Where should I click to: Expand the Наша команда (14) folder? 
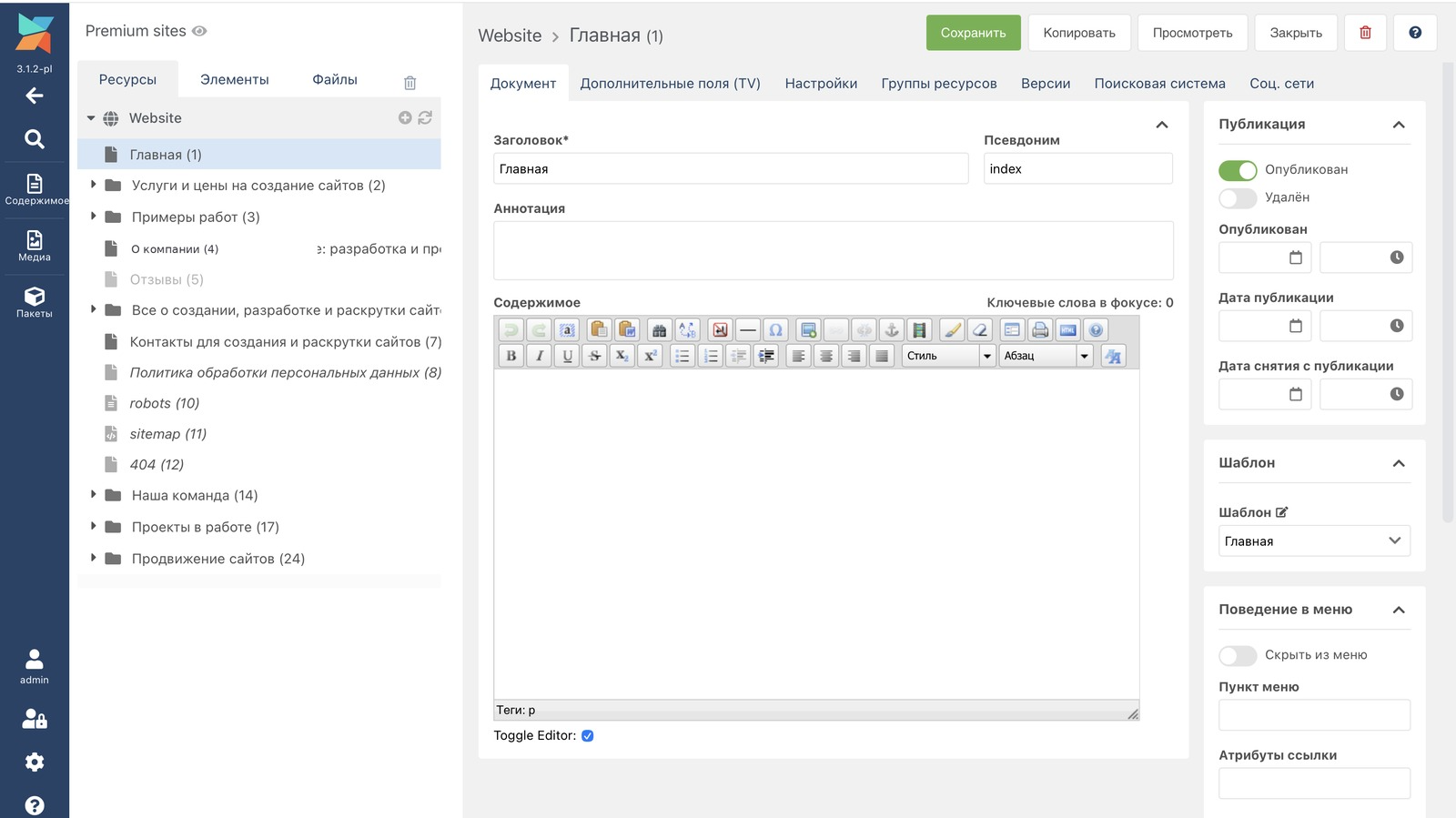point(93,495)
